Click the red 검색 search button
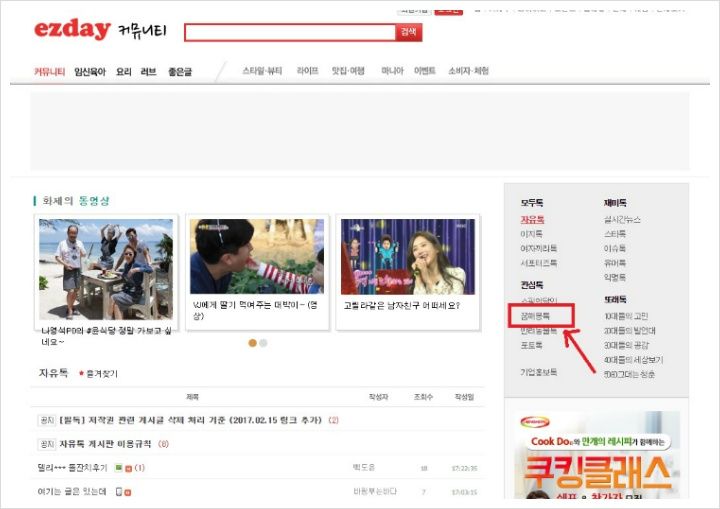 (409, 32)
